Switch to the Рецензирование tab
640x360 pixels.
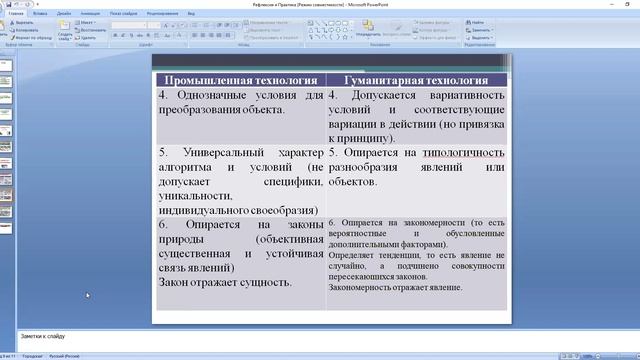[162, 13]
